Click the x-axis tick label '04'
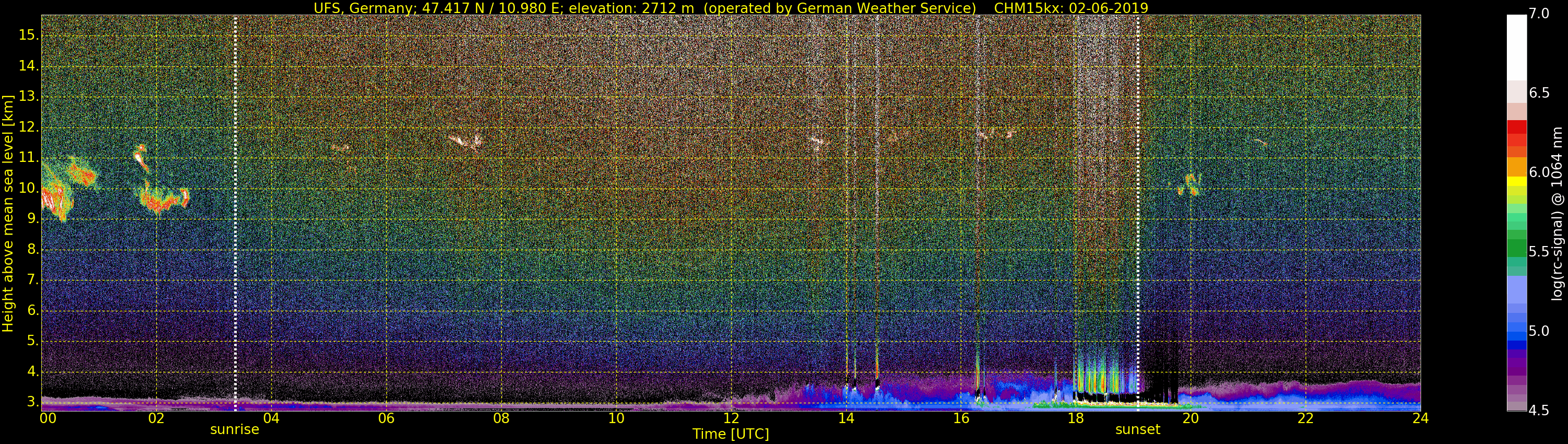 pos(271,418)
